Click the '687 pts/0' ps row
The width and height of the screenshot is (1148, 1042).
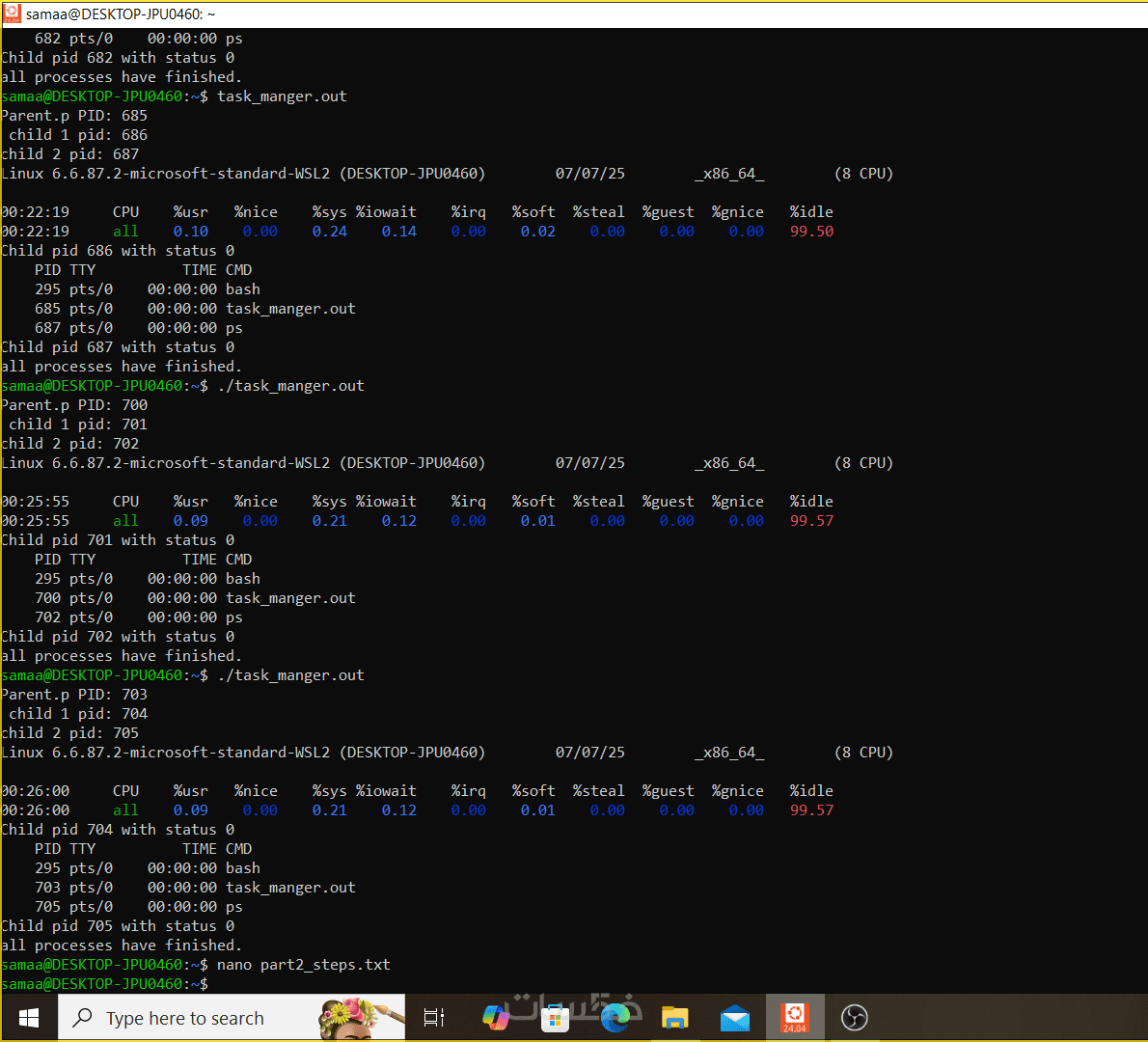click(x=138, y=328)
